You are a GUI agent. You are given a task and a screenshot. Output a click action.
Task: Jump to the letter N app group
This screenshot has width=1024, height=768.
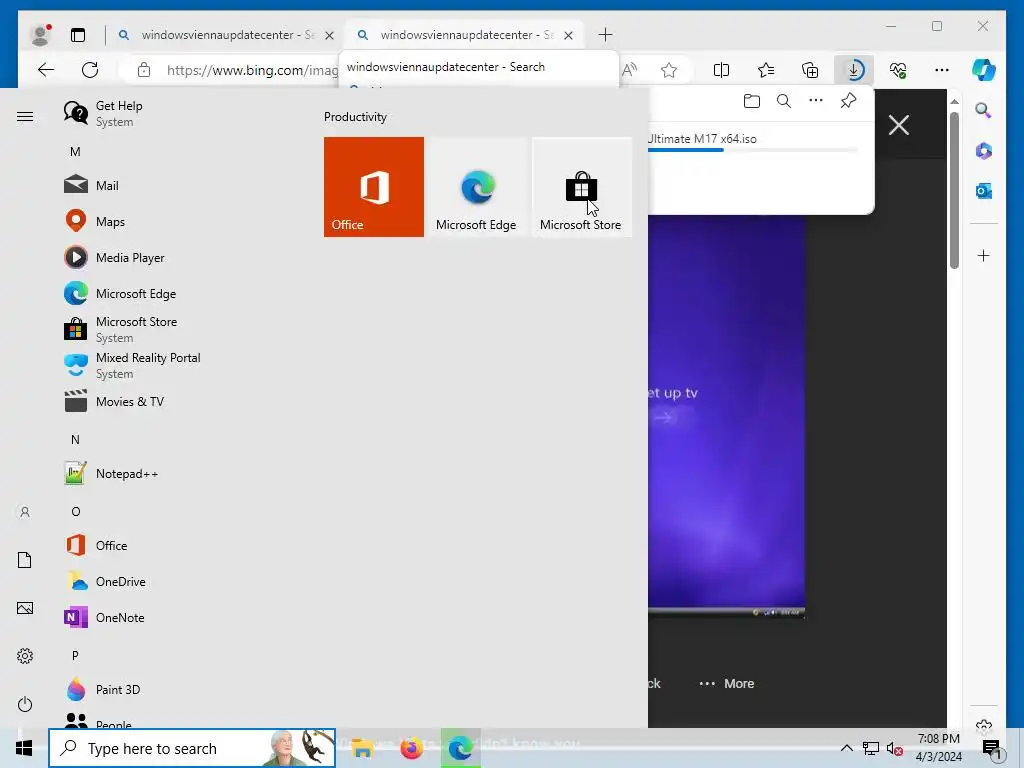[75, 440]
